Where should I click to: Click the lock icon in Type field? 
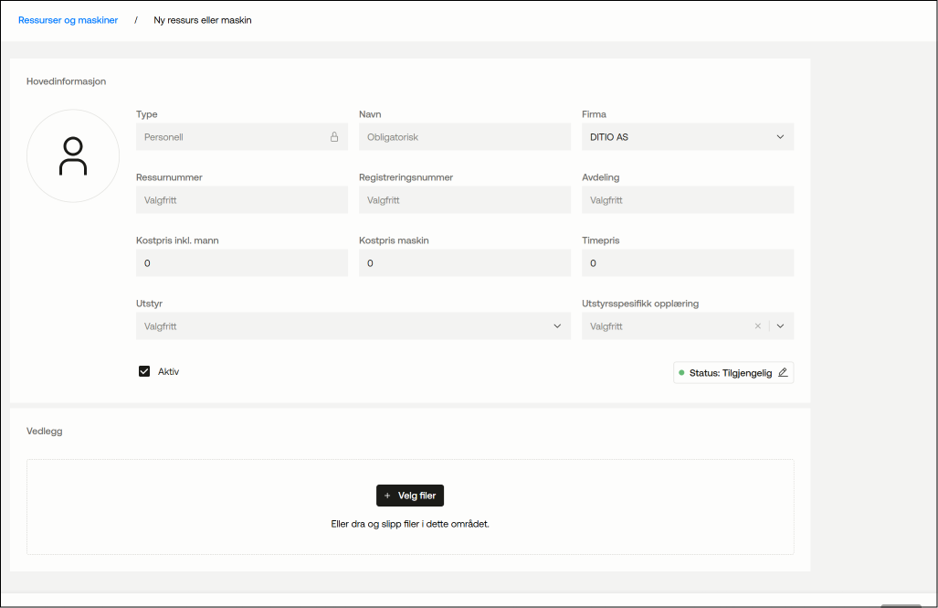pyautogui.click(x=334, y=137)
